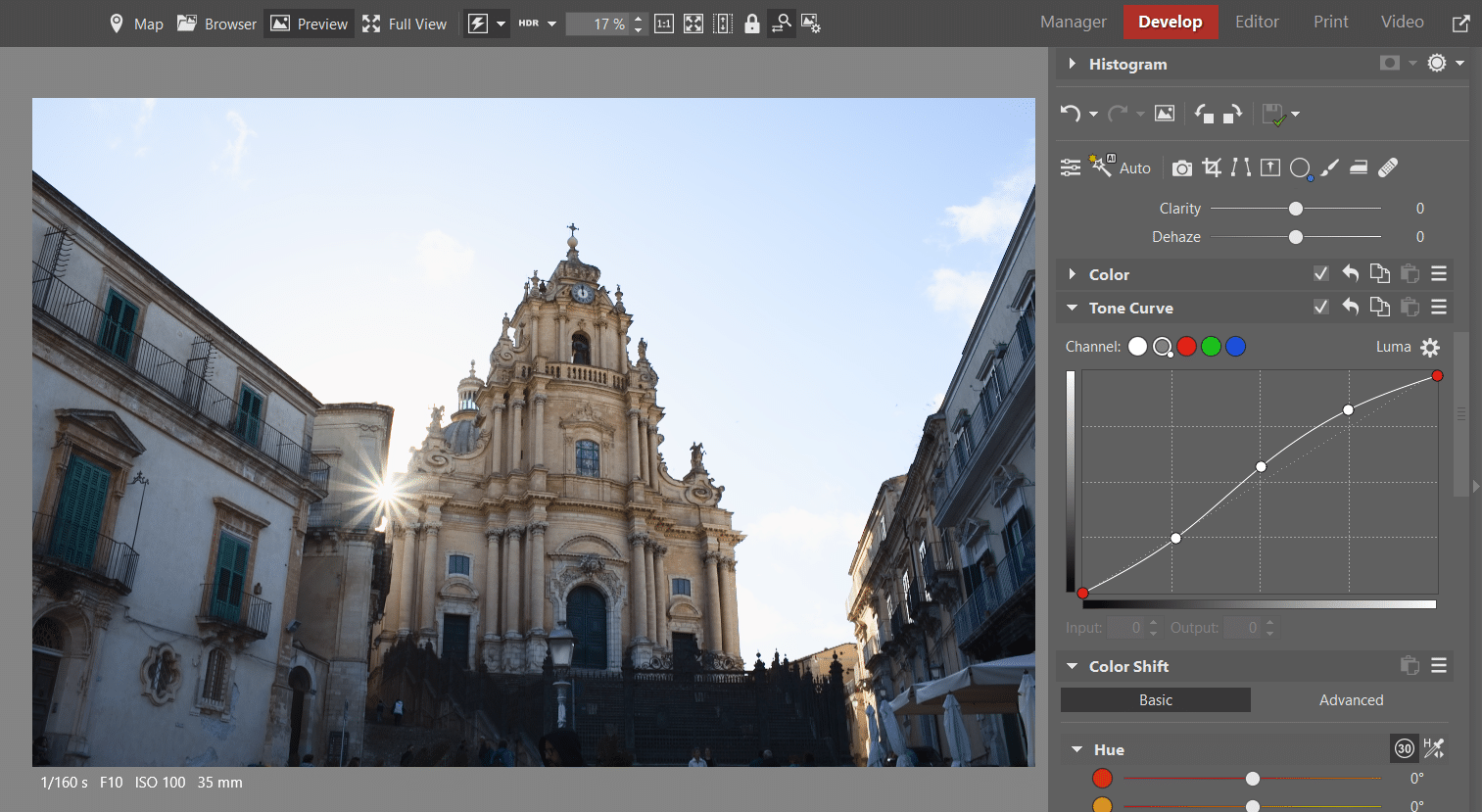Click the AI magic wand icon

click(1103, 166)
